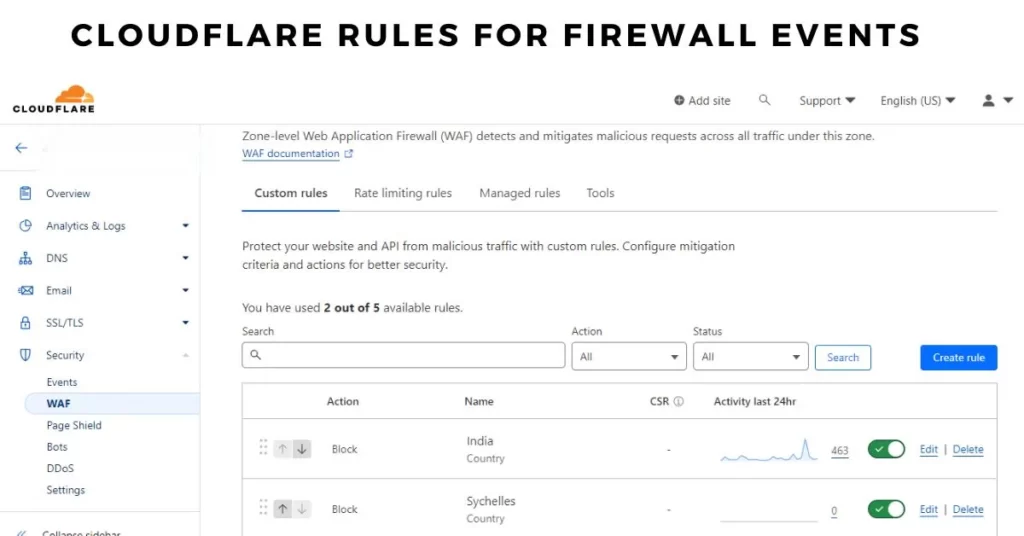The image size is (1024, 536).
Task: Expand Analytics & Logs submenu arrow
Action: coord(185,226)
